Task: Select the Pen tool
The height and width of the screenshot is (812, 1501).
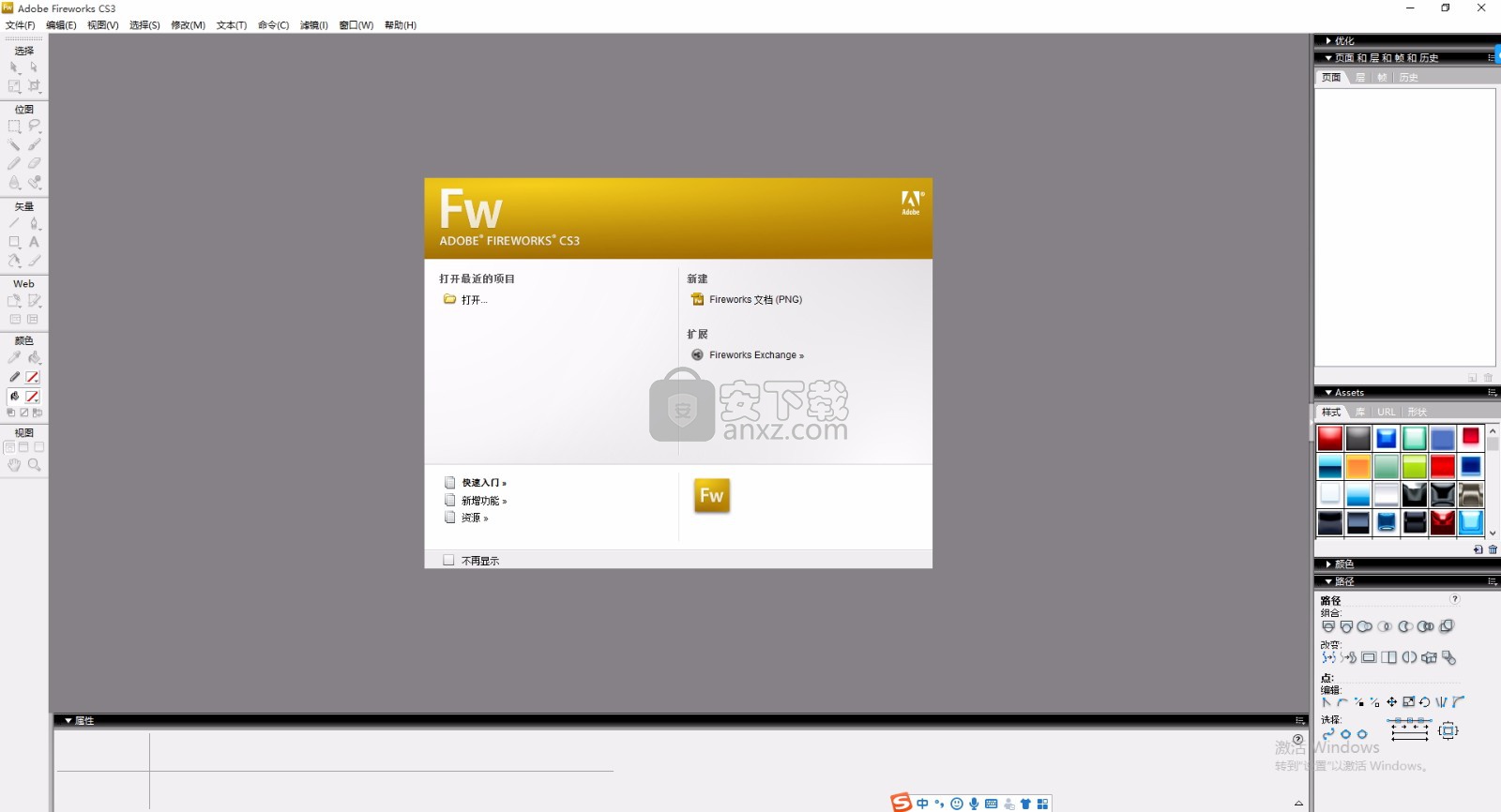Action: coord(34,223)
